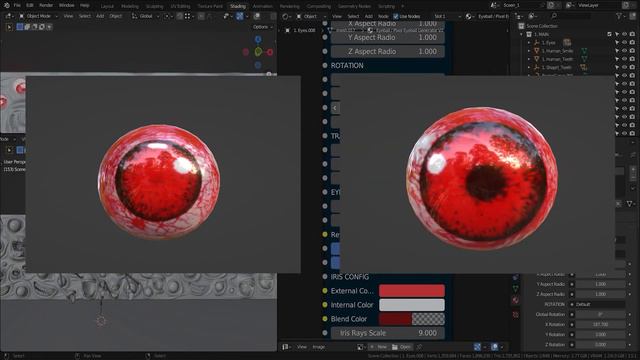Open the Render menu
The image size is (640, 360).
46,6
